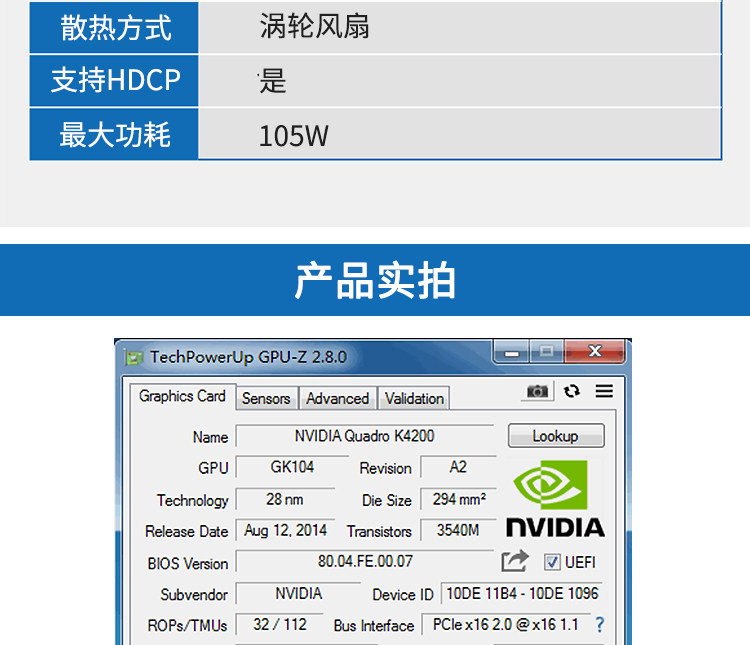Viewport: 750px width, 645px height.
Task: Click the 涡轮风扇 cooling value cell
Action: click(460, 27)
